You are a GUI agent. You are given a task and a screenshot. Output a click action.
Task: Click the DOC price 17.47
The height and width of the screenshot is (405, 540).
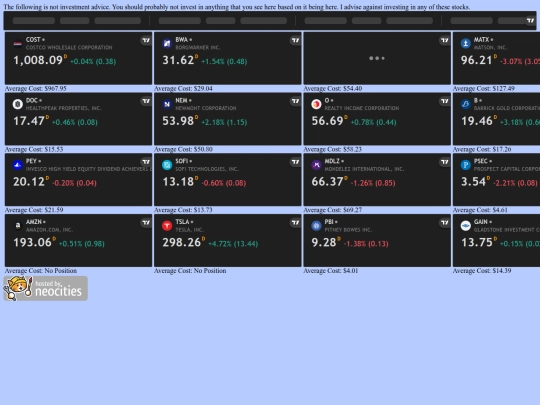[29, 121]
